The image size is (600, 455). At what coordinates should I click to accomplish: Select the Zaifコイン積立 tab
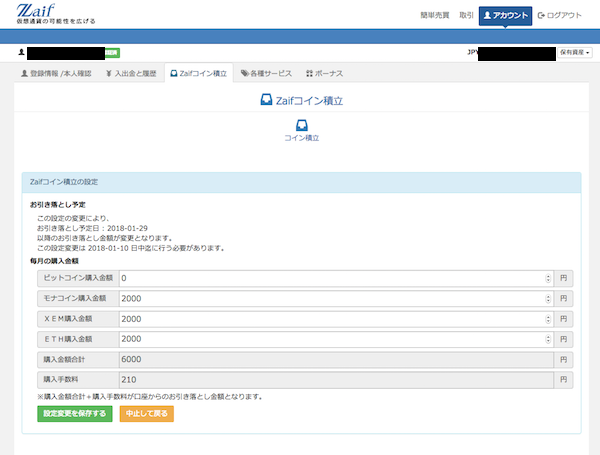click(199, 73)
